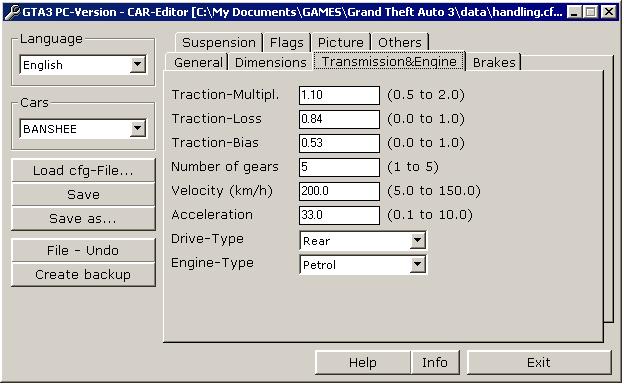The image size is (624, 385).
Task: Close the CAR-Editor window
Action: (x=608, y=12)
